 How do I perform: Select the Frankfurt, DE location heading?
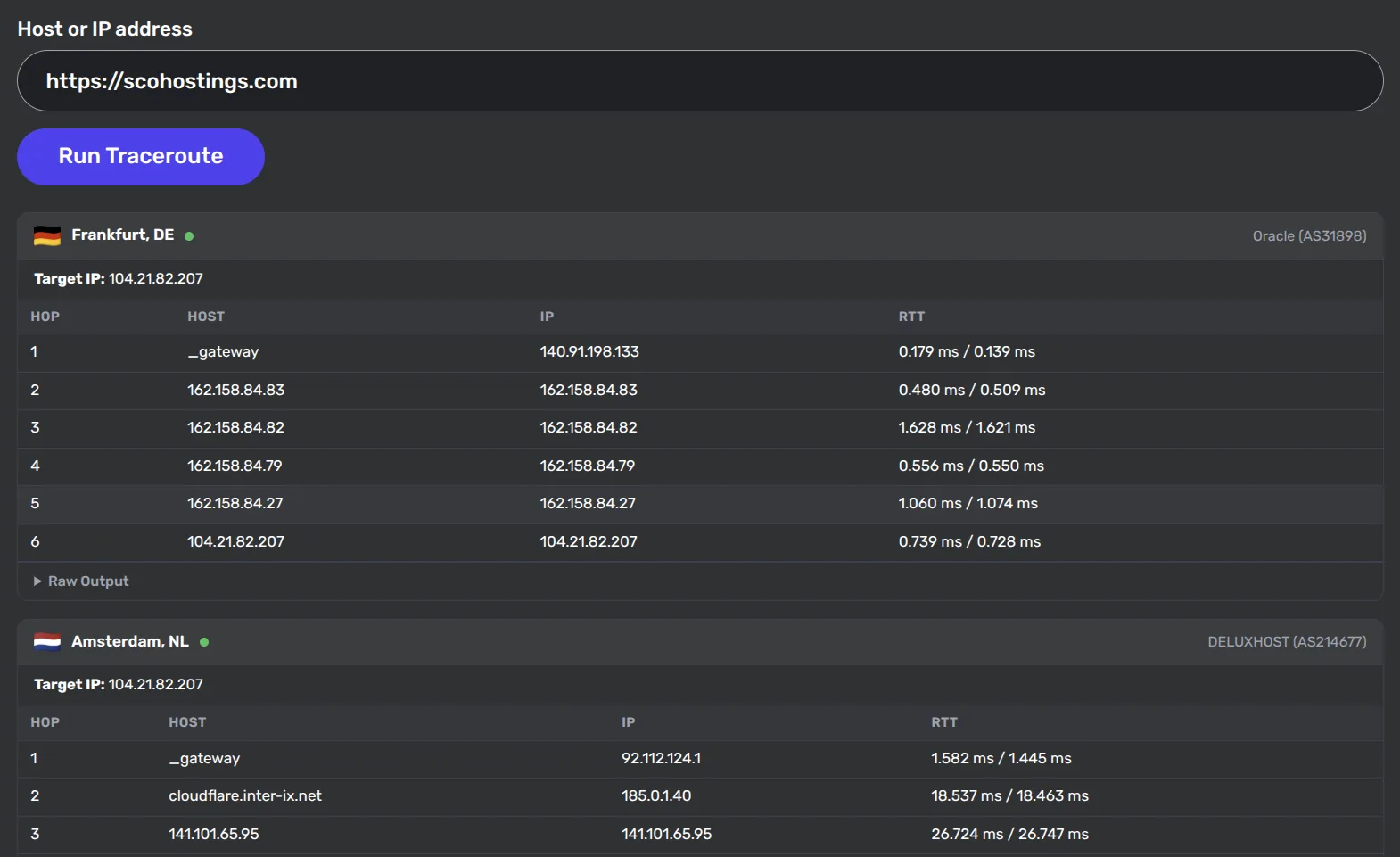pos(123,235)
